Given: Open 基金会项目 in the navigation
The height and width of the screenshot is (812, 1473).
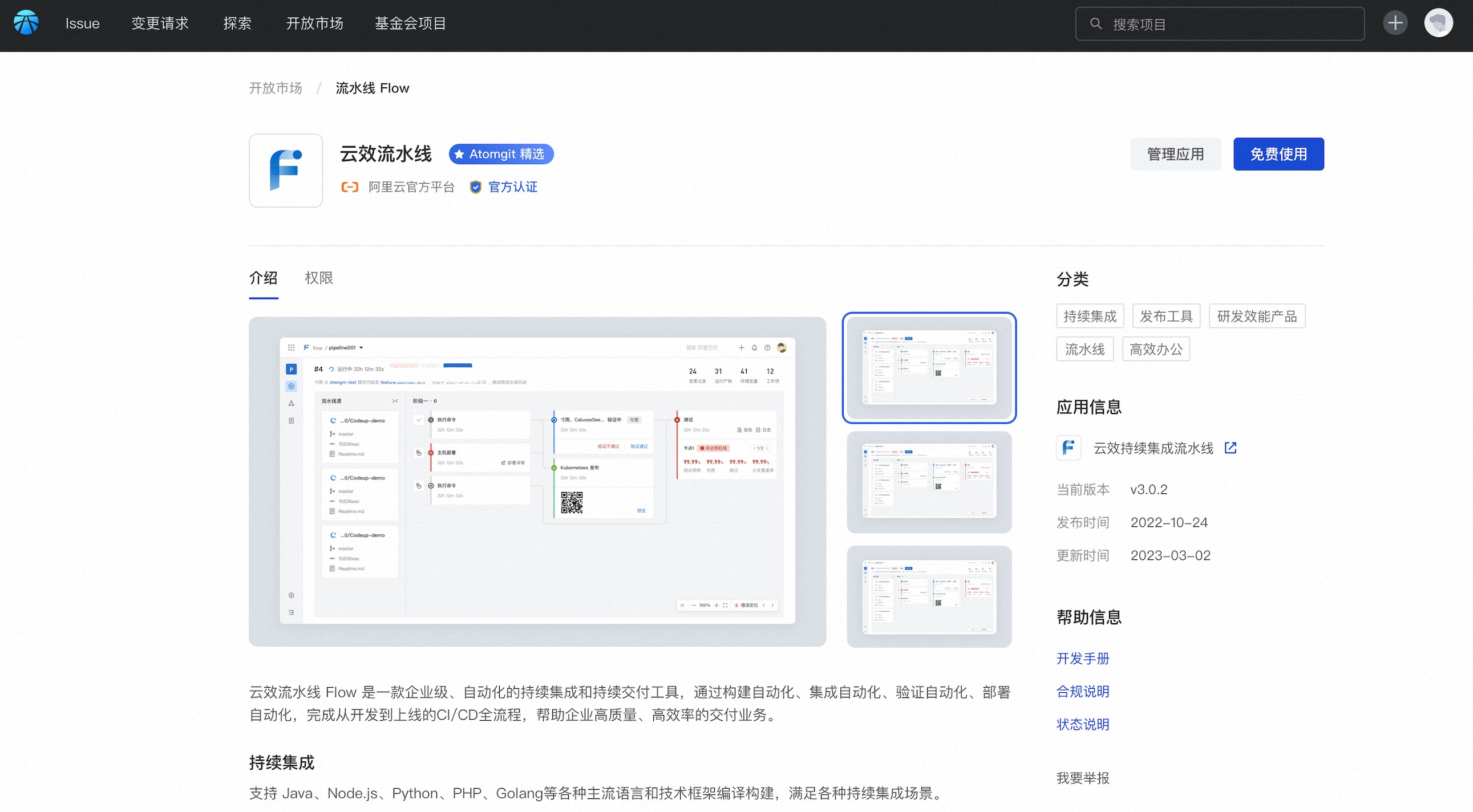Looking at the screenshot, I should pos(411,23).
